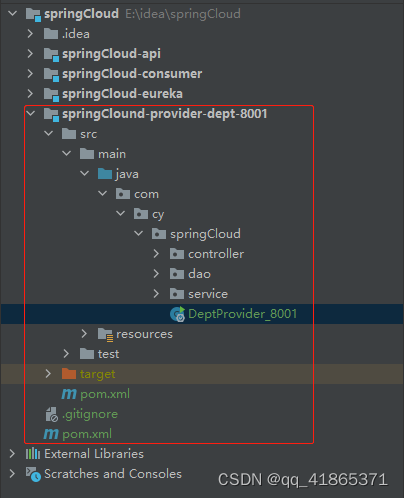The image size is (404, 498).
Task: Select the target folder label
Action: [x=97, y=374]
